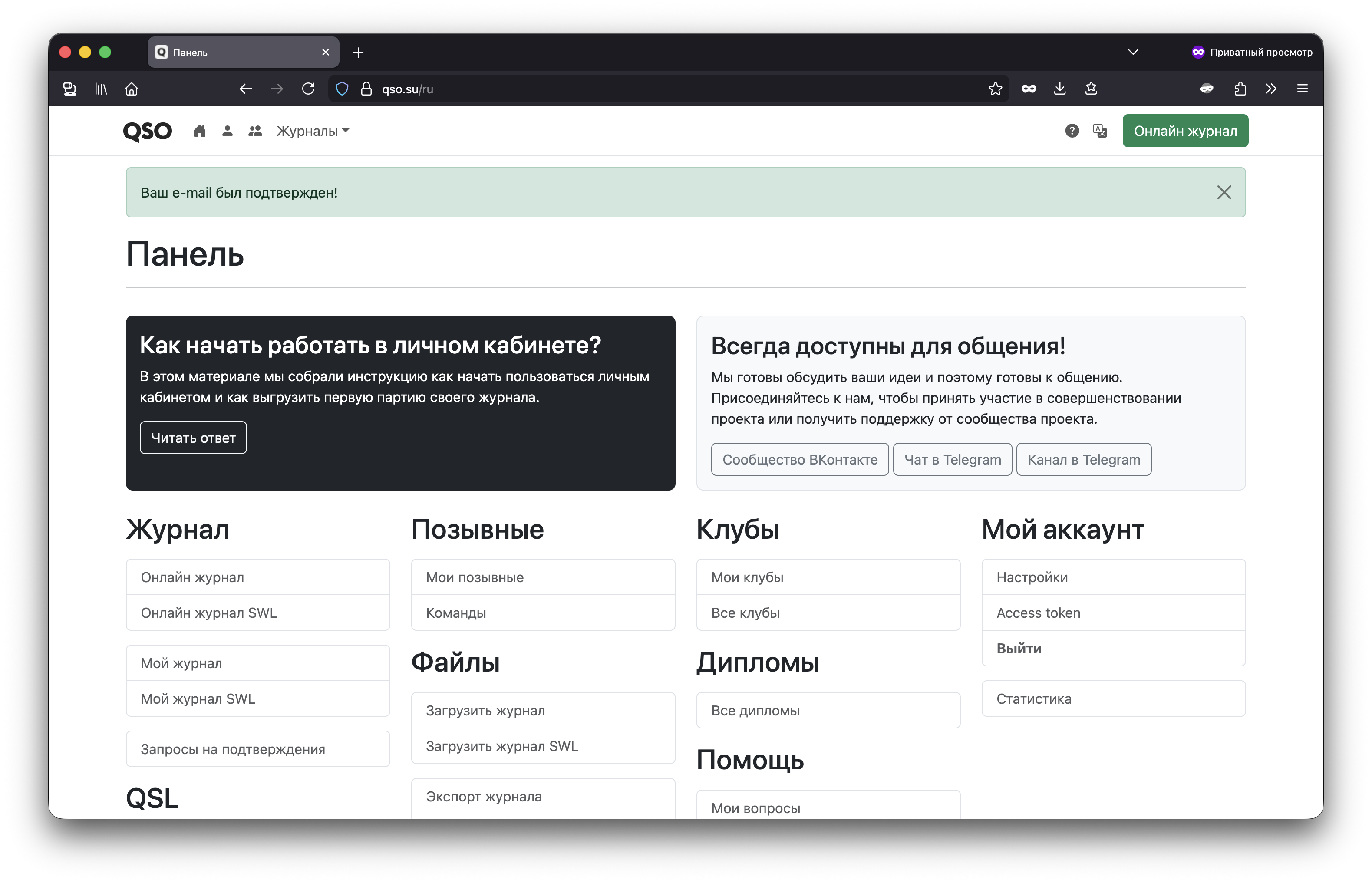
Task: Click the Читать ответ button
Action: (193, 438)
